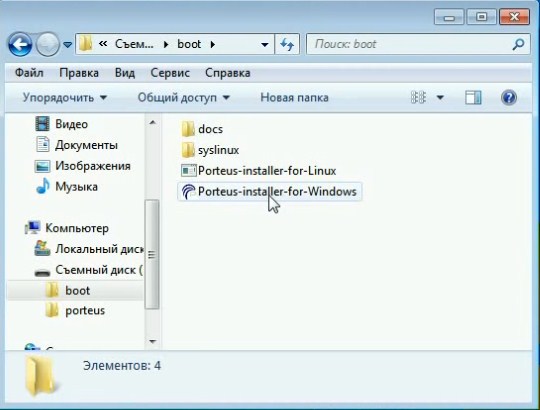Toggle the preview pane button

(x=473, y=97)
